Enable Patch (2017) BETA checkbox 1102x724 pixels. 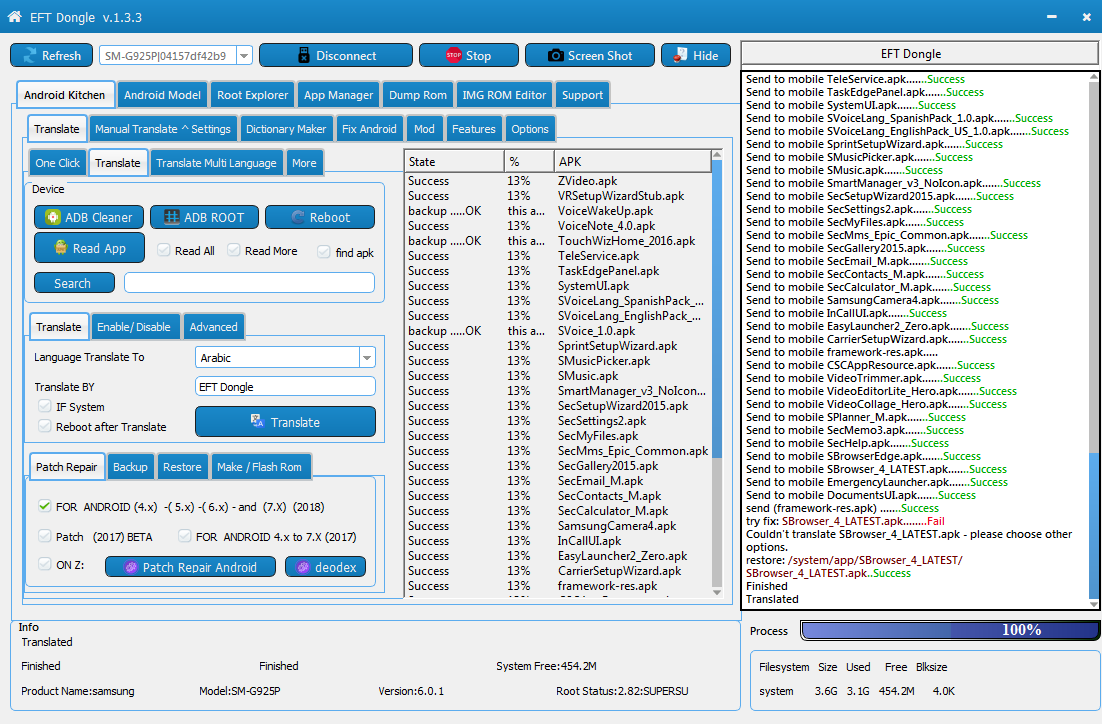[x=45, y=536]
